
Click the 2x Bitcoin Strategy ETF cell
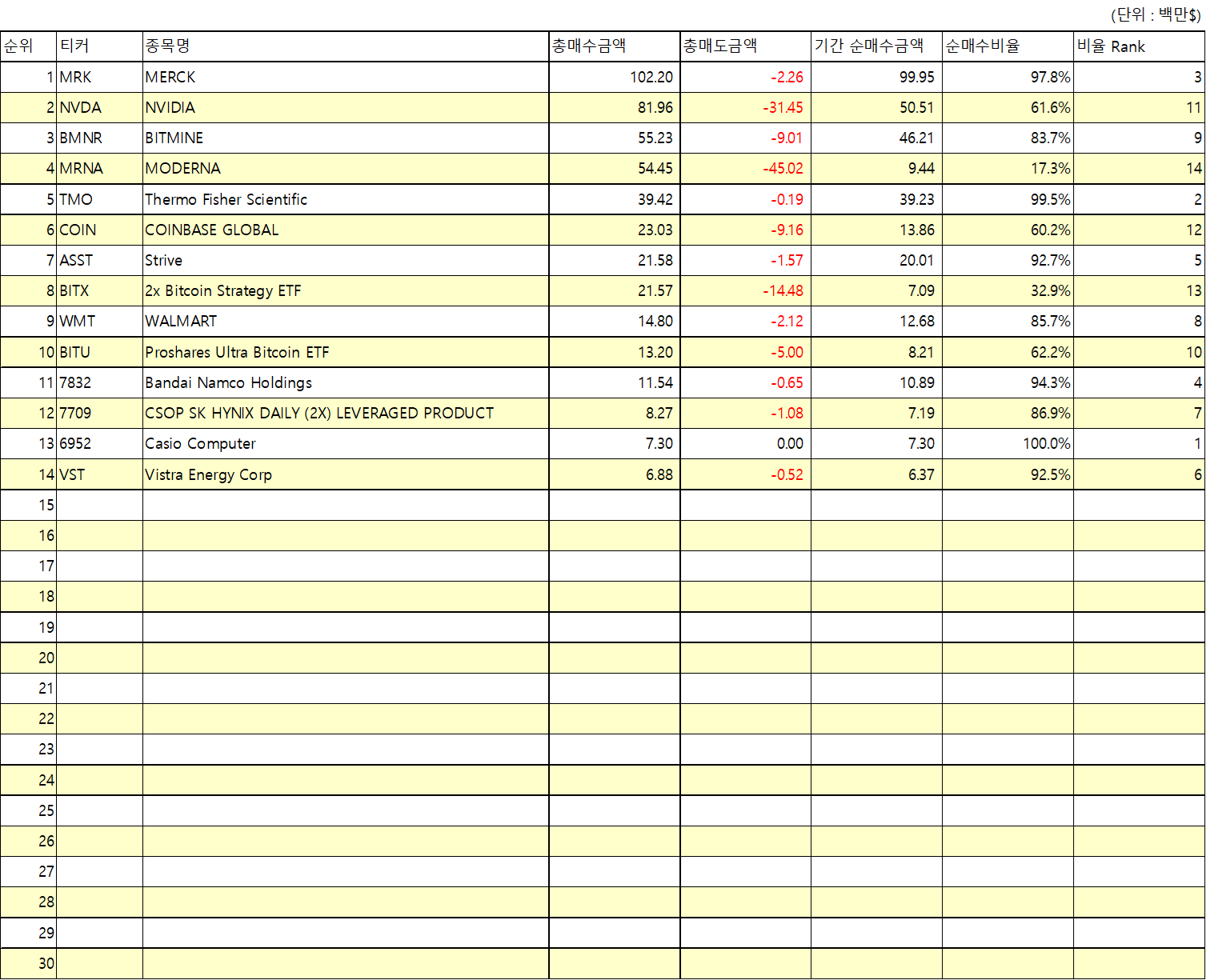346,290
